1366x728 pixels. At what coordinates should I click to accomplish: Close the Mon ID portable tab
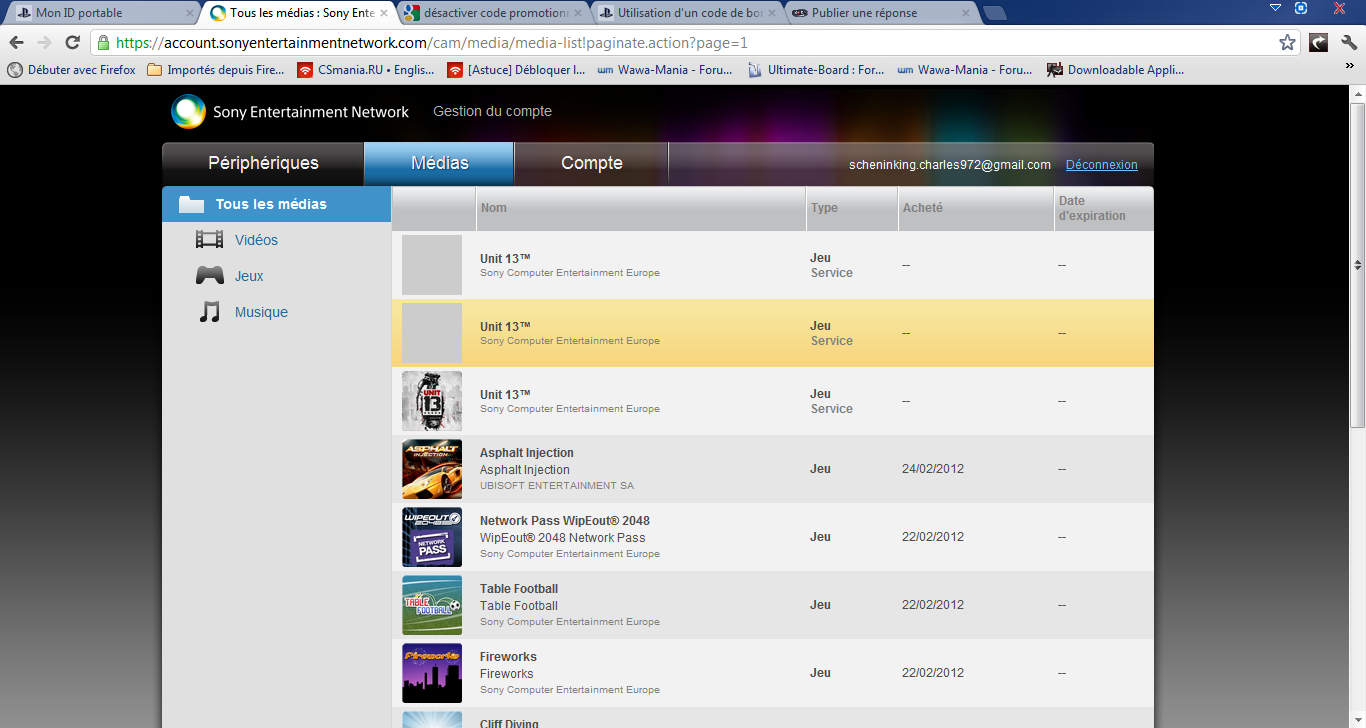190,14
